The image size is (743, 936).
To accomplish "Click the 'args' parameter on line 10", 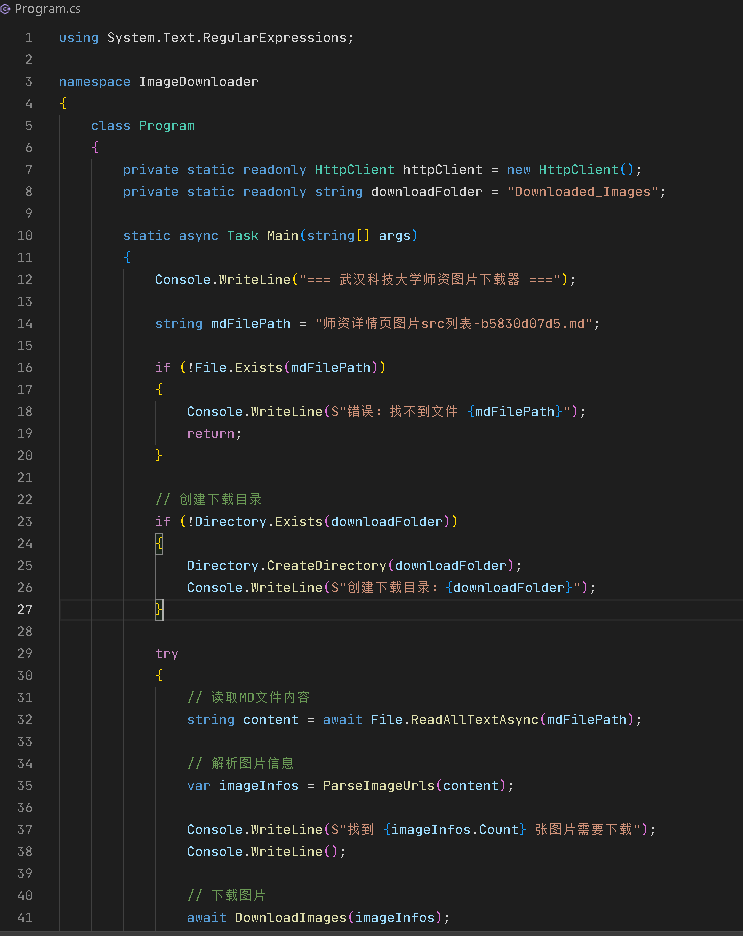I will point(394,236).
